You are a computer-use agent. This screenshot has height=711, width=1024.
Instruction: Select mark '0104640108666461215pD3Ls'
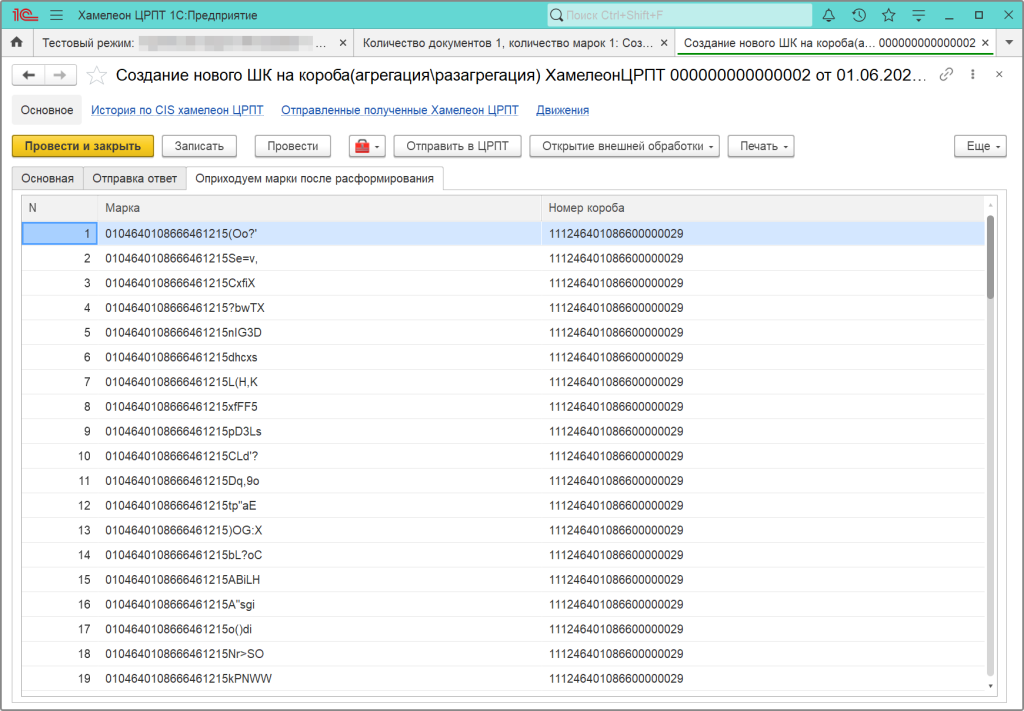pyautogui.click(x=319, y=432)
